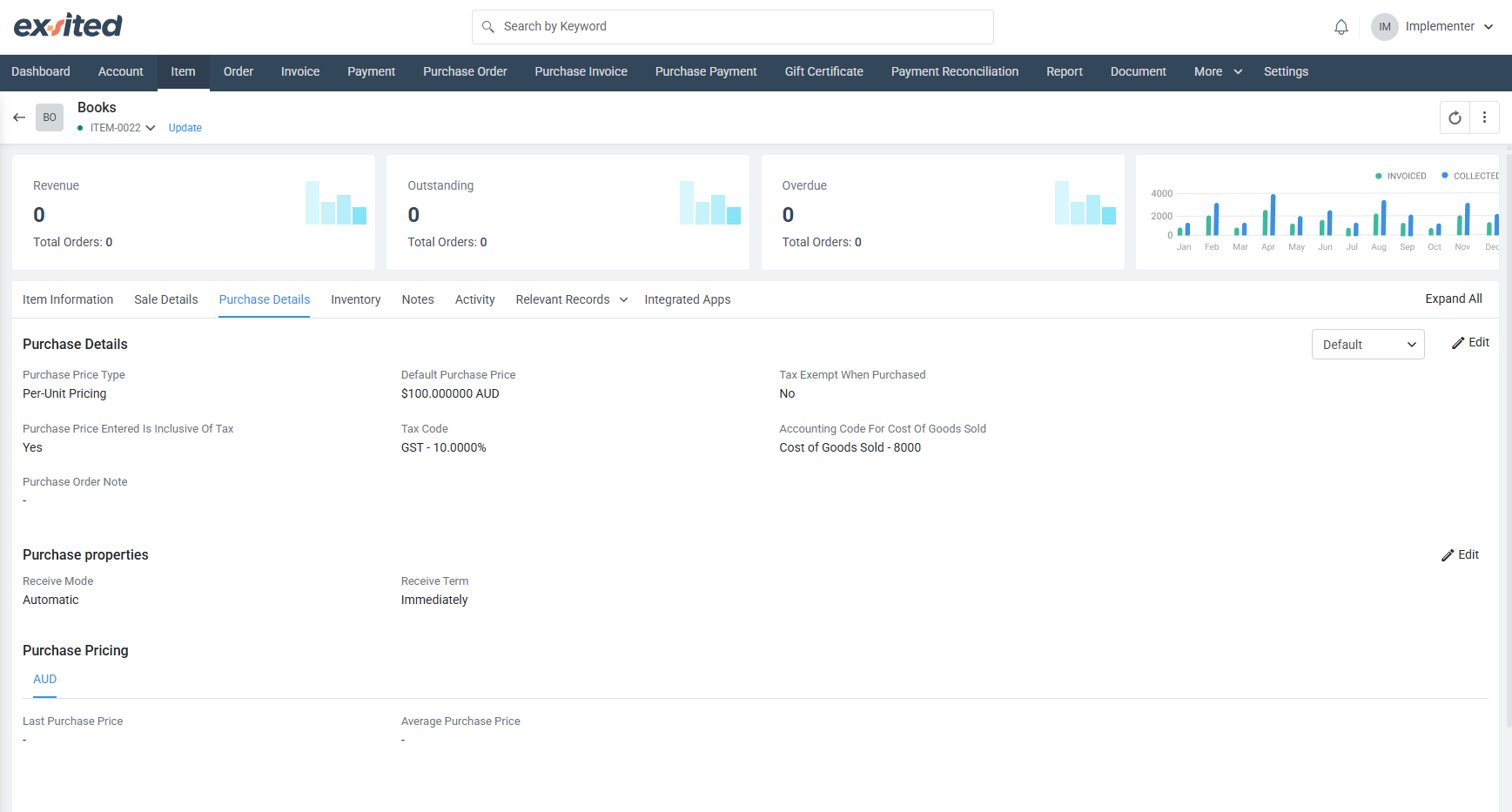Focus the Search by Keyword field
This screenshot has height=812, width=1512.
tap(733, 27)
